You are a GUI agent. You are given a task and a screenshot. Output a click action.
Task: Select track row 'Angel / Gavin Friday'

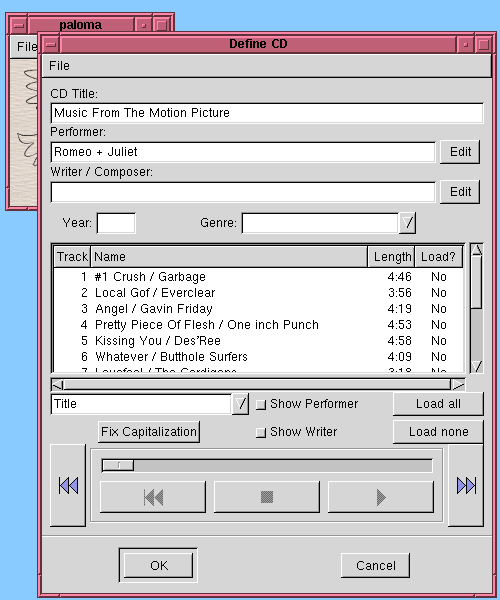pyautogui.click(x=259, y=309)
